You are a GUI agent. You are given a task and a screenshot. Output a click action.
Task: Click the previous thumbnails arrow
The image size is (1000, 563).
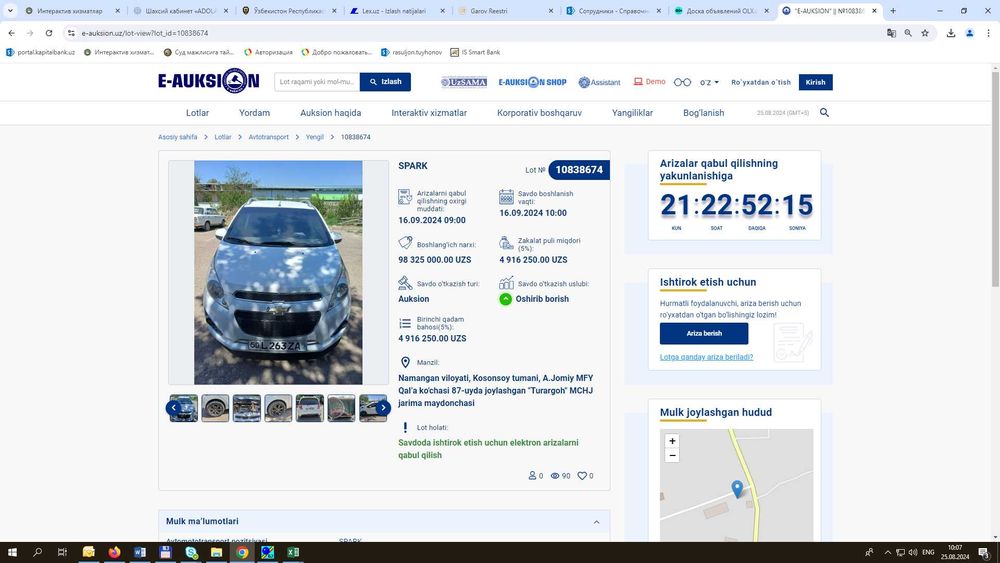point(173,407)
